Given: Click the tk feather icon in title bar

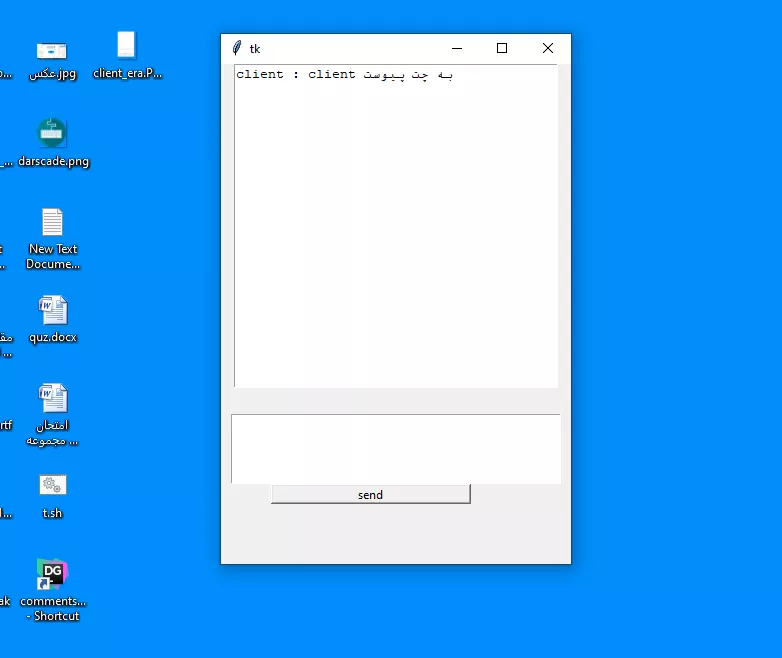Looking at the screenshot, I should click(237, 48).
